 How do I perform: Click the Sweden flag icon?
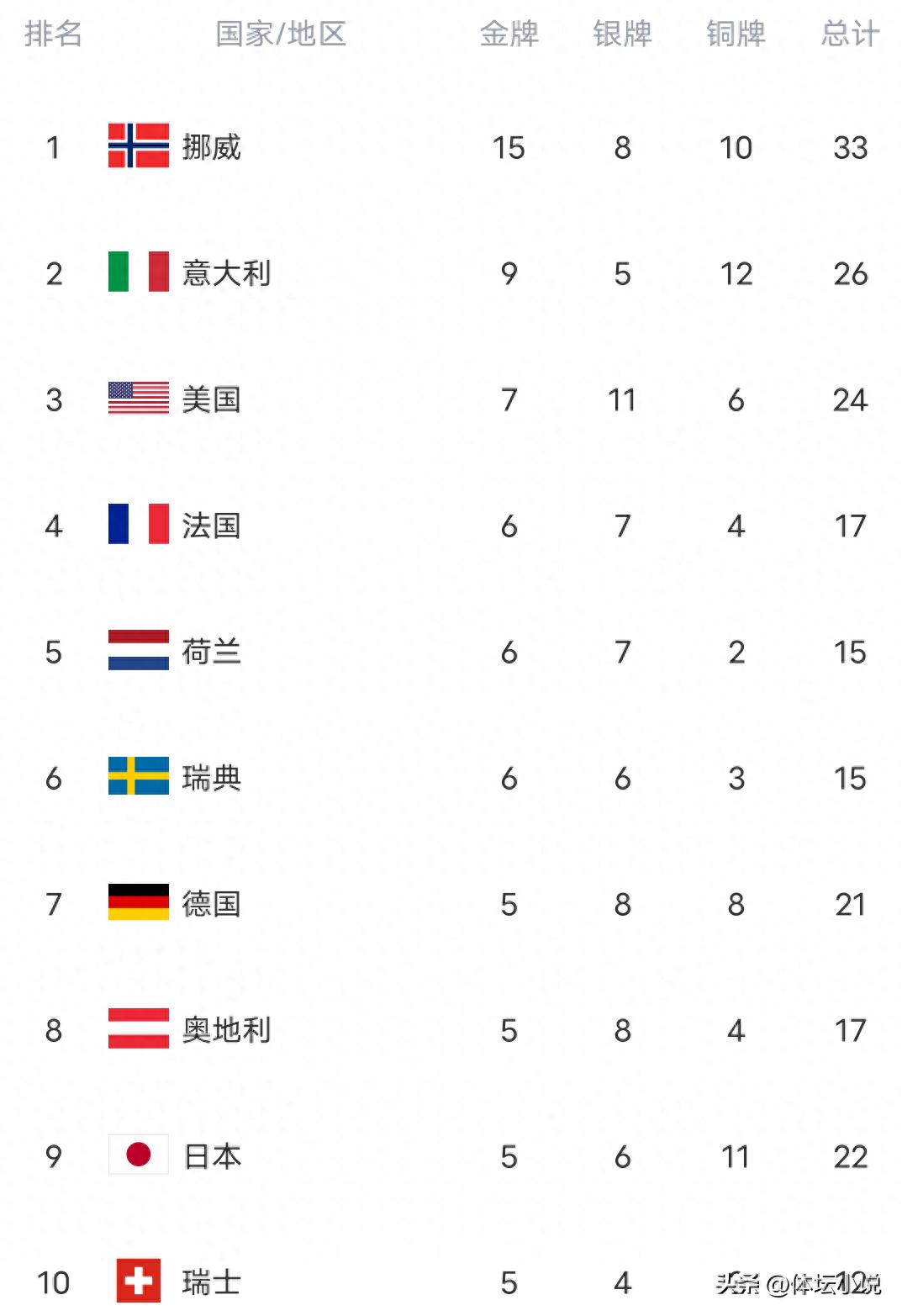click(139, 777)
